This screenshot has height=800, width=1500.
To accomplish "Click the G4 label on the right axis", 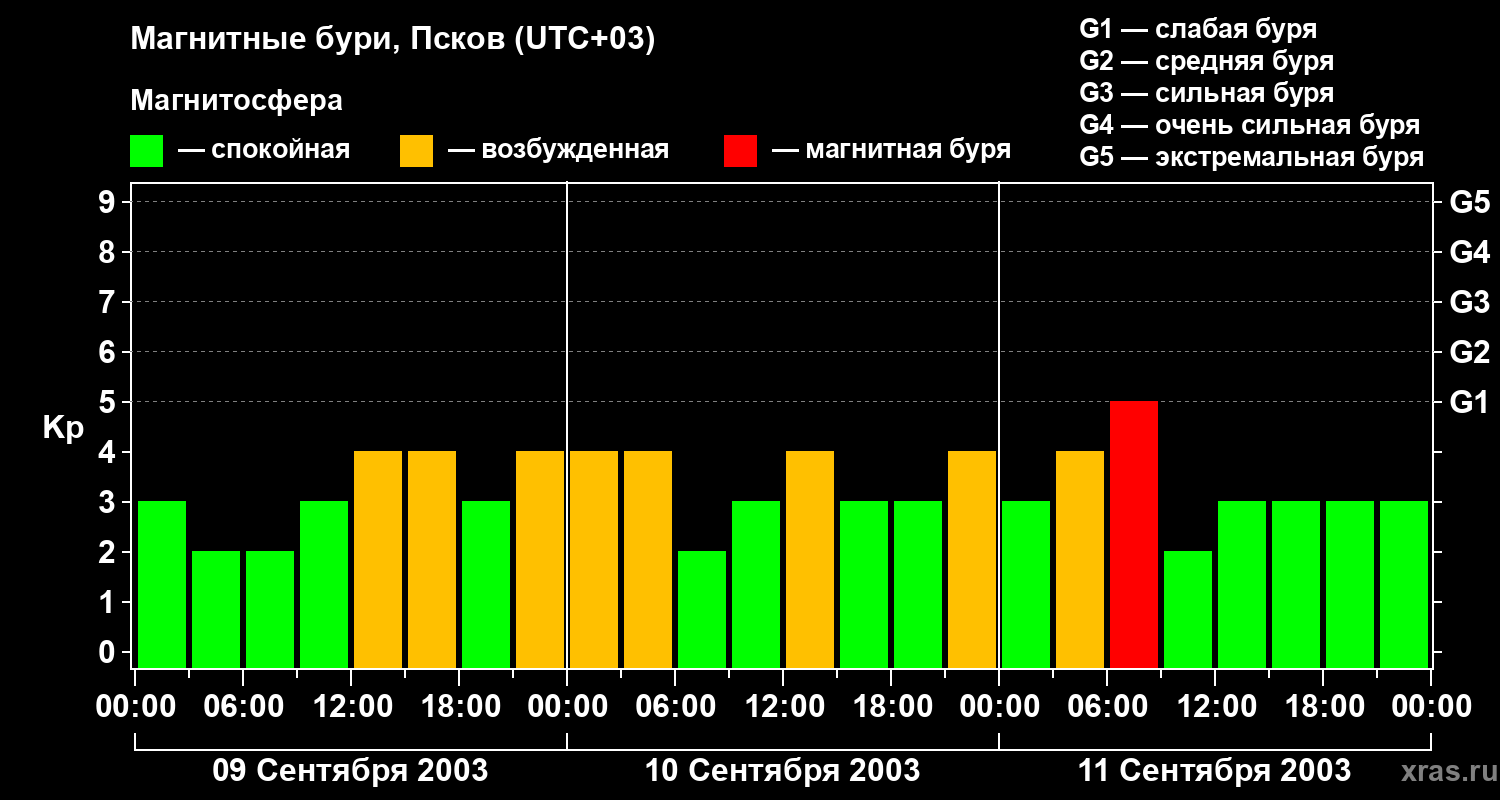I will click(1469, 252).
